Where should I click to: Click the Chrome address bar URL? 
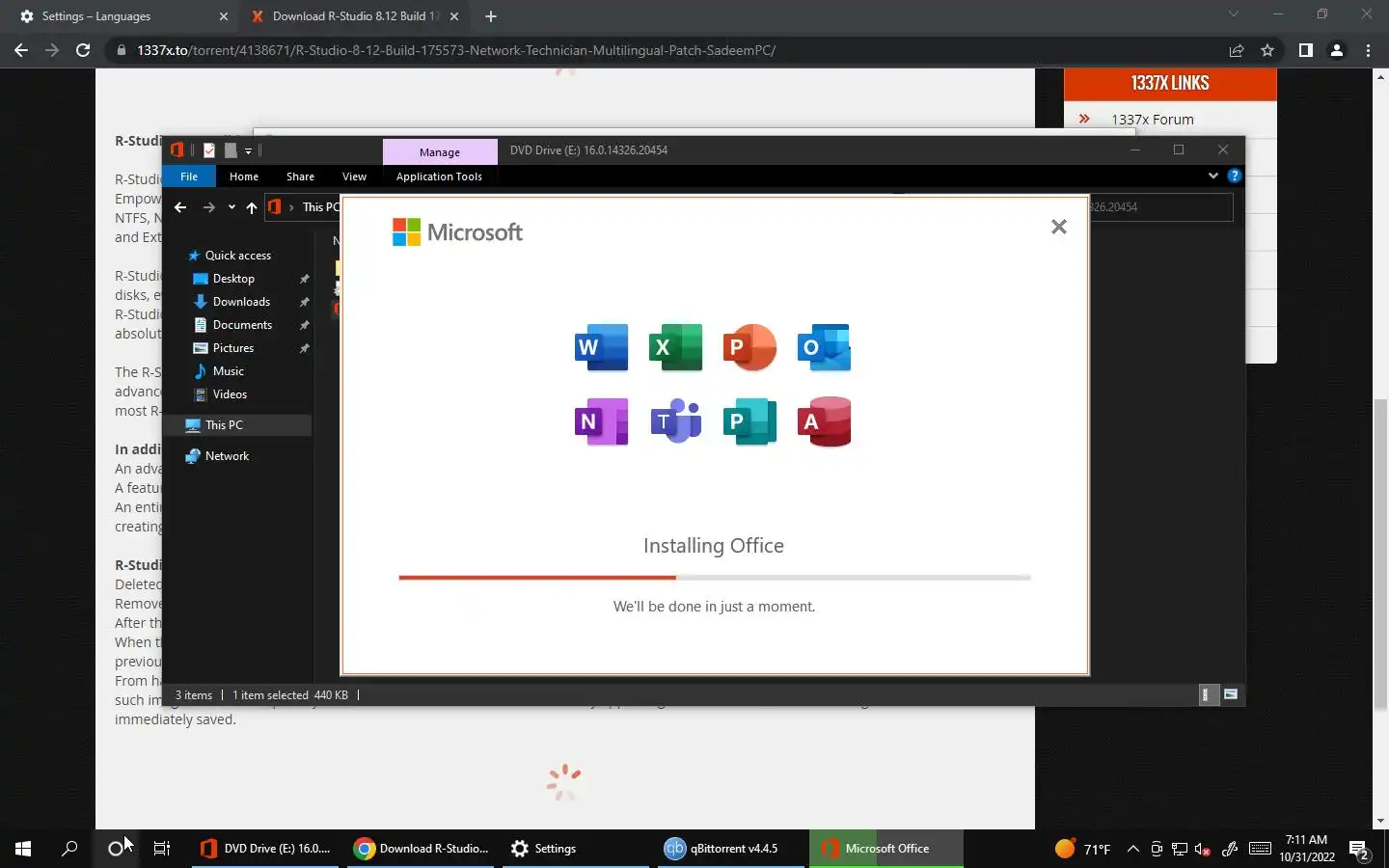tap(456, 50)
